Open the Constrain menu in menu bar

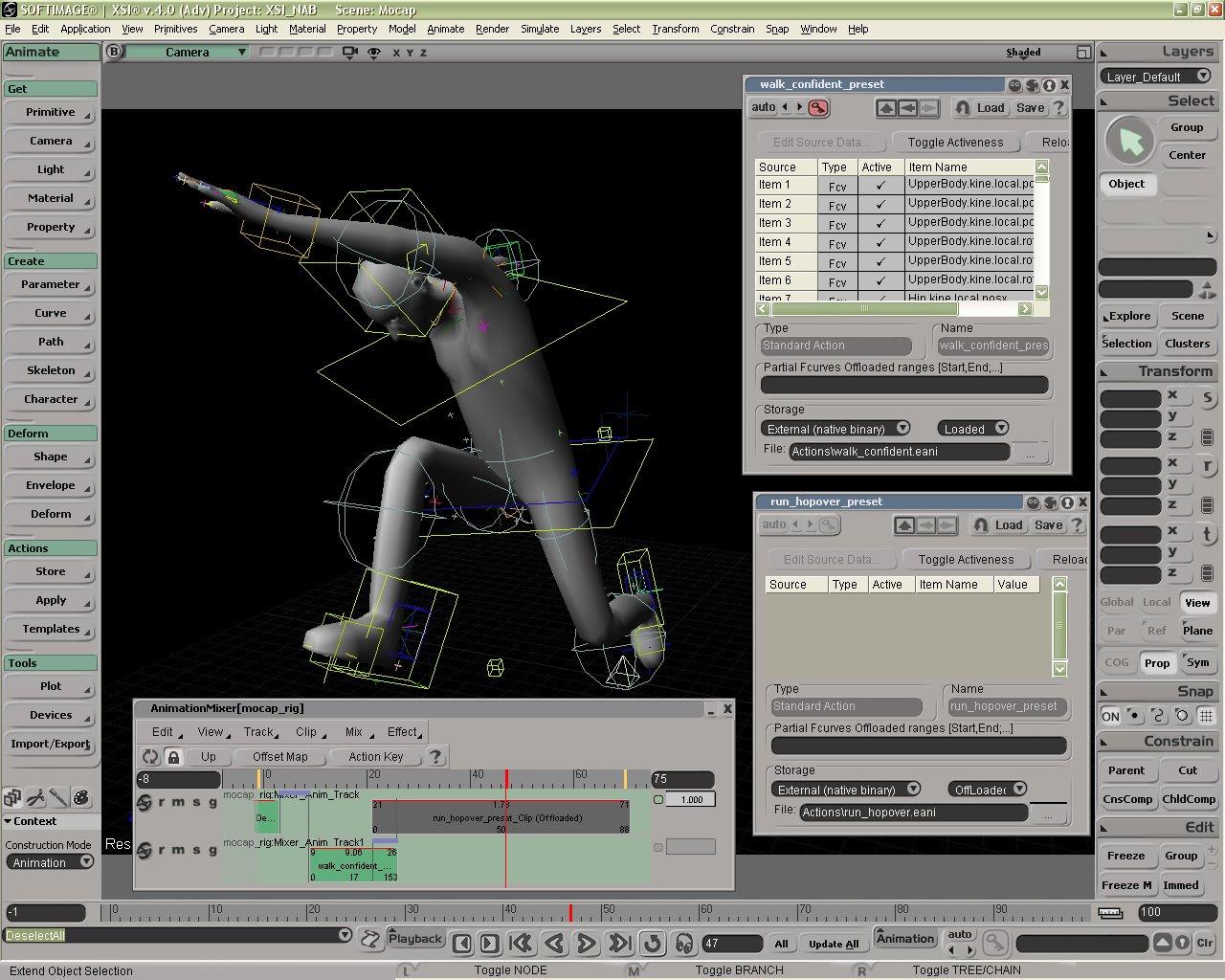click(732, 29)
